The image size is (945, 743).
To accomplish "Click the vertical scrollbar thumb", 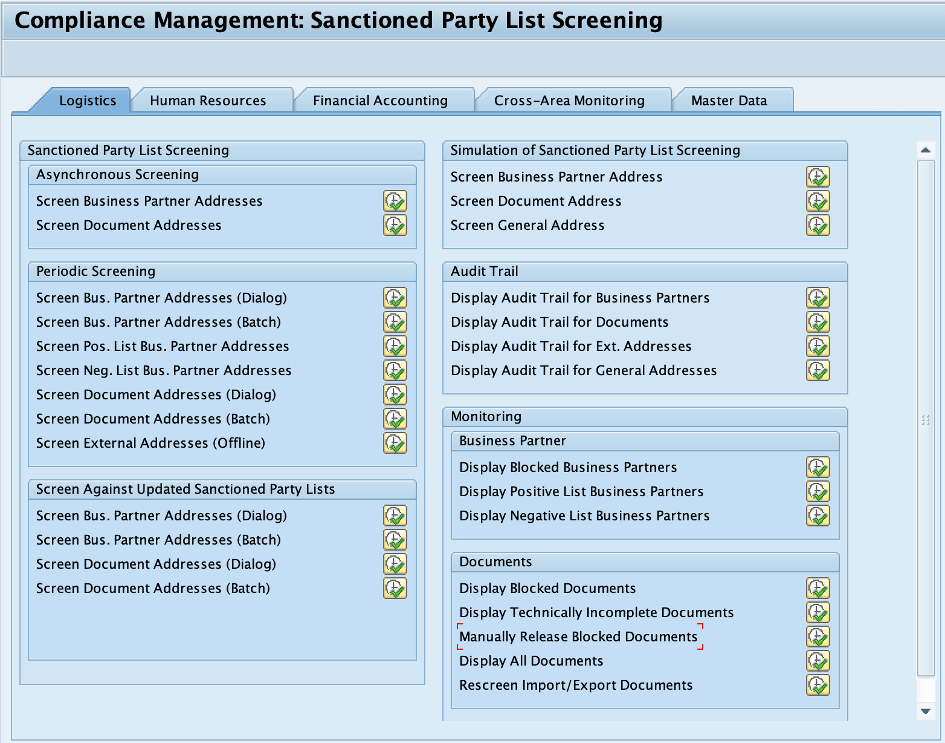I will [x=926, y=419].
